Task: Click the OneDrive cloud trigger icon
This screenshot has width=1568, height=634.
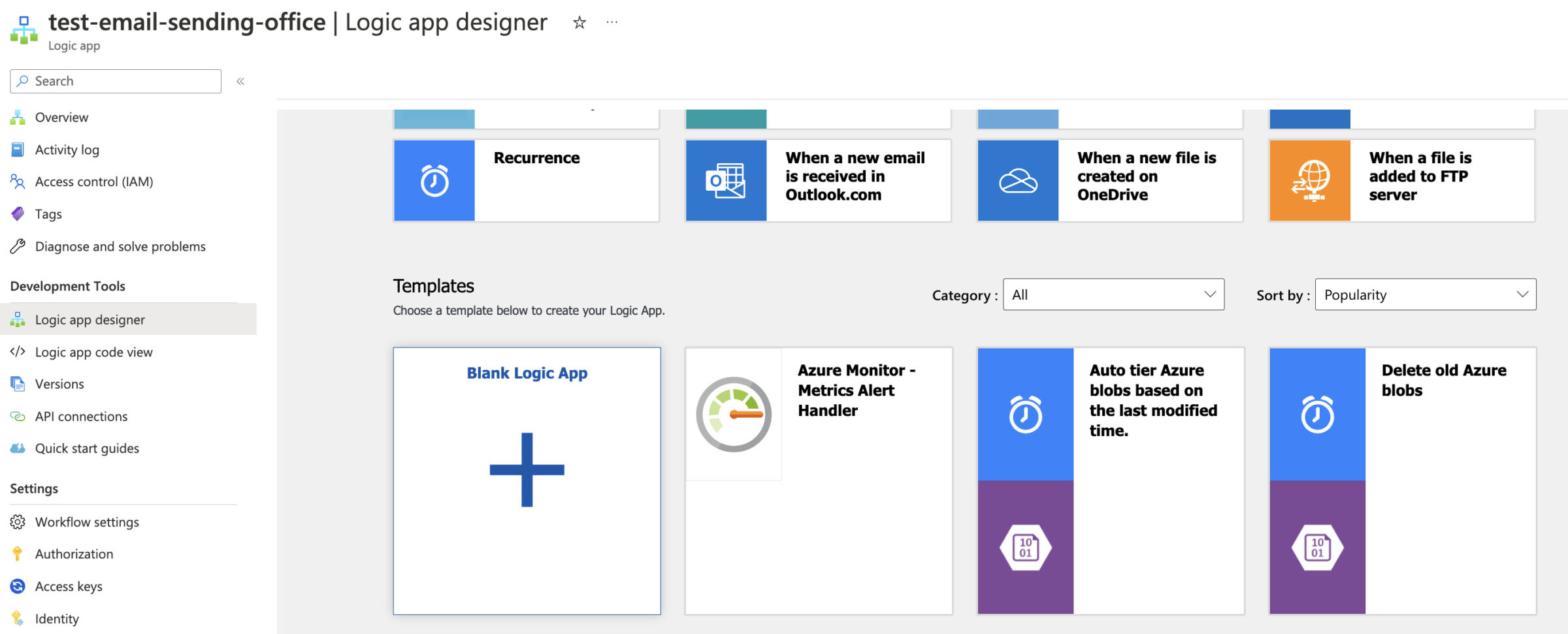Action: (1018, 180)
